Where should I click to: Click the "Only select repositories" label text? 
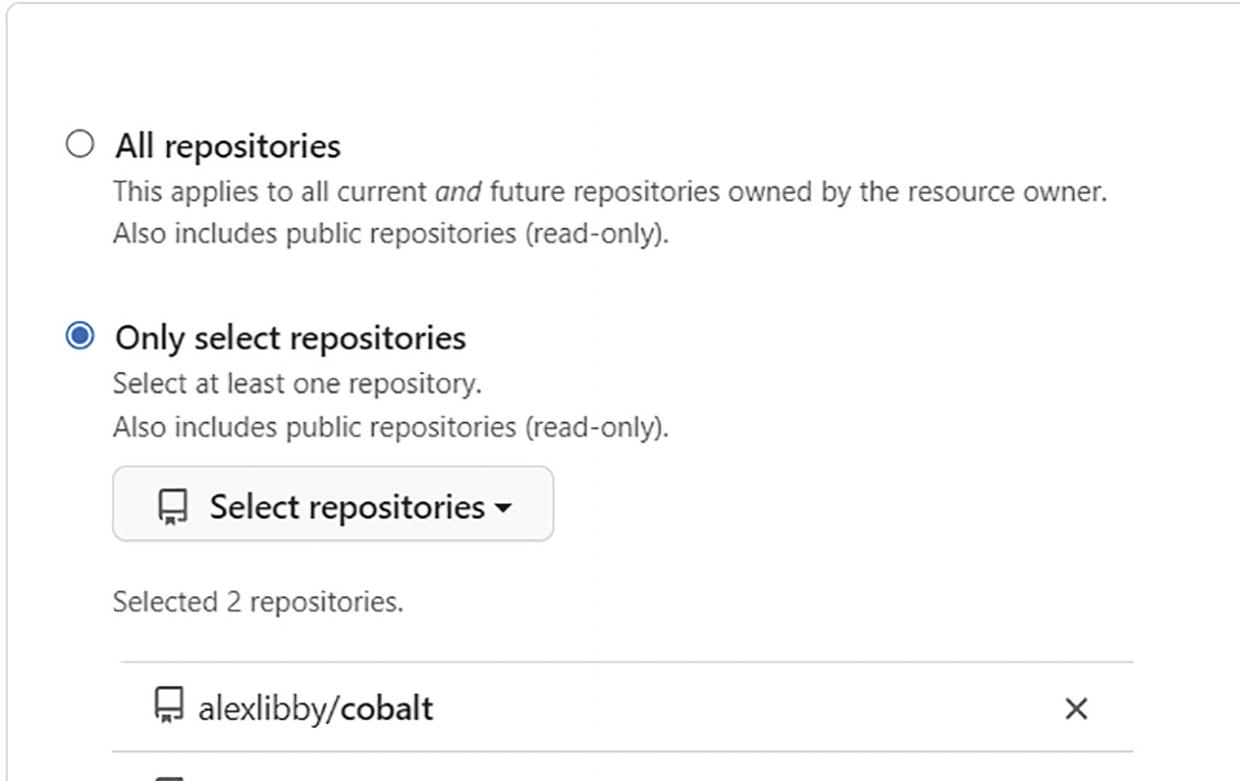290,338
